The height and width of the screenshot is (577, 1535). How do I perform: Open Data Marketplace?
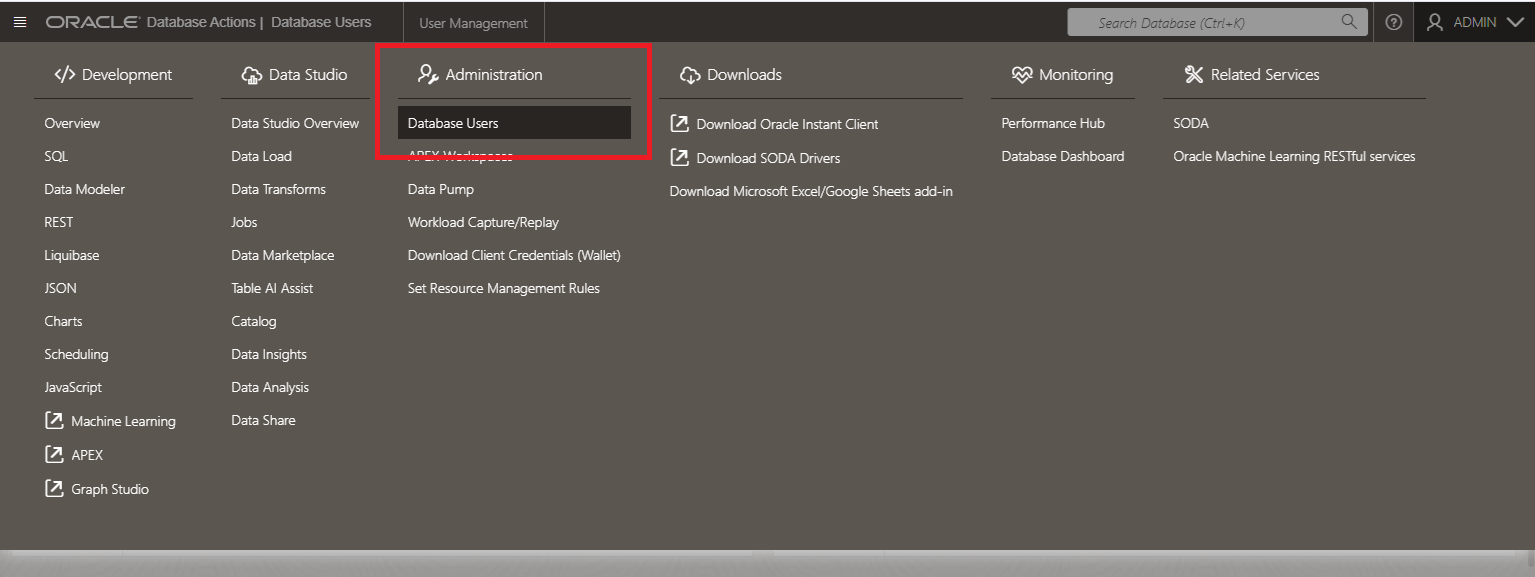(283, 255)
